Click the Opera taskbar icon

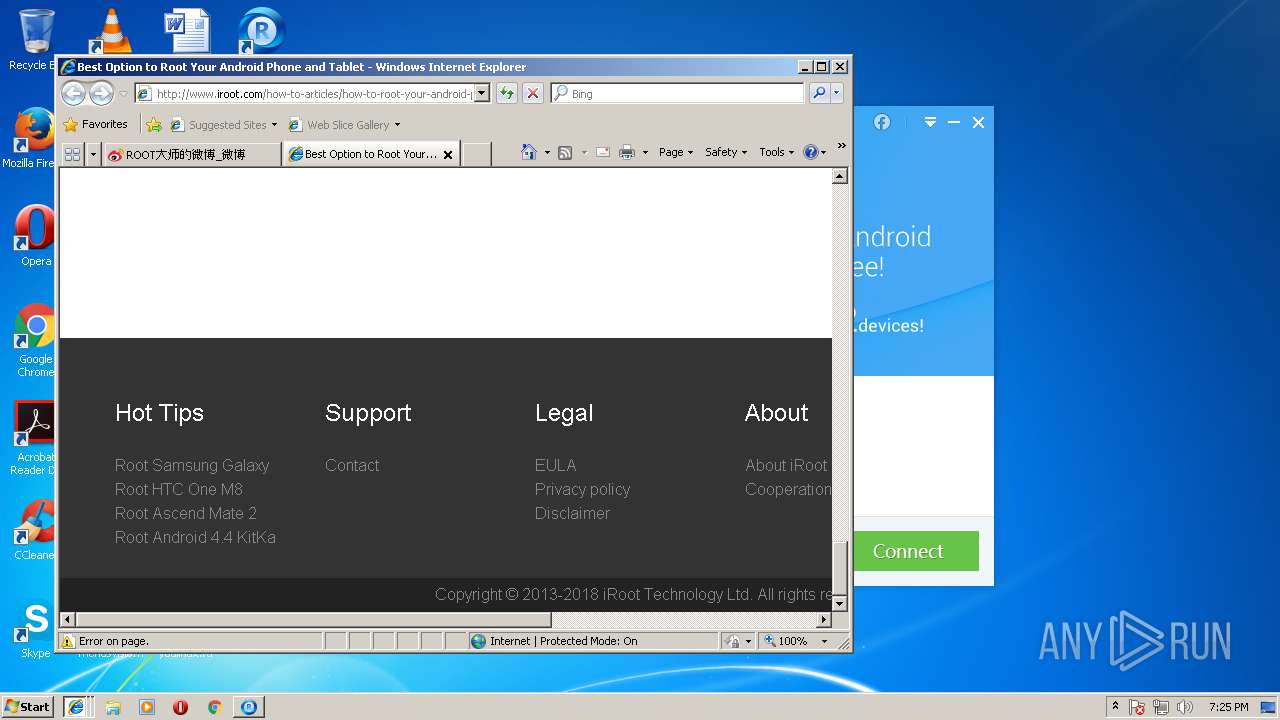click(x=180, y=707)
